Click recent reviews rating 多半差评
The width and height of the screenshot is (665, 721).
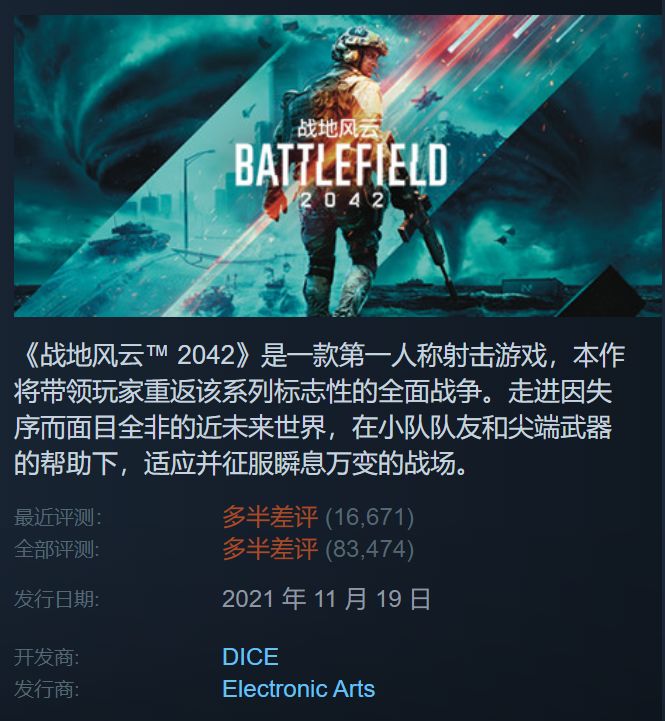coord(270,517)
